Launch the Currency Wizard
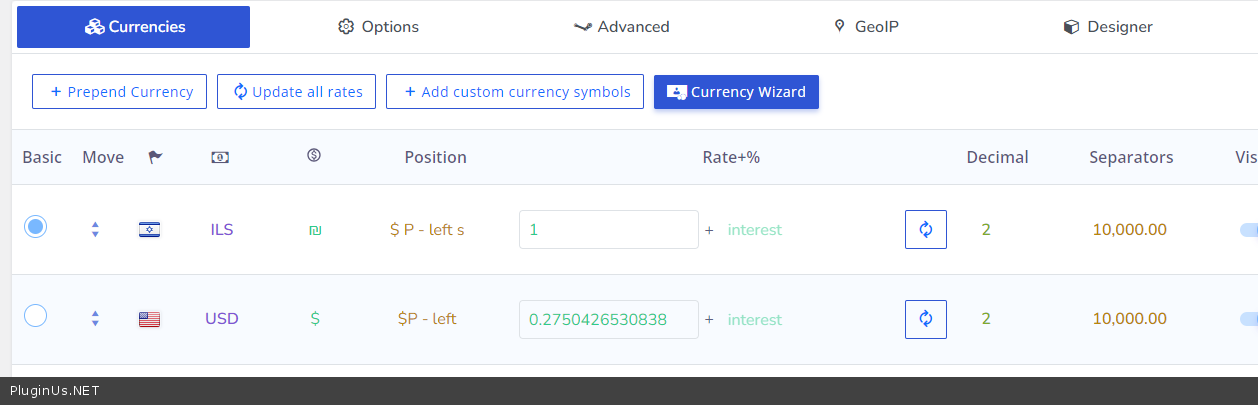This screenshot has width=1258, height=405. [x=736, y=92]
